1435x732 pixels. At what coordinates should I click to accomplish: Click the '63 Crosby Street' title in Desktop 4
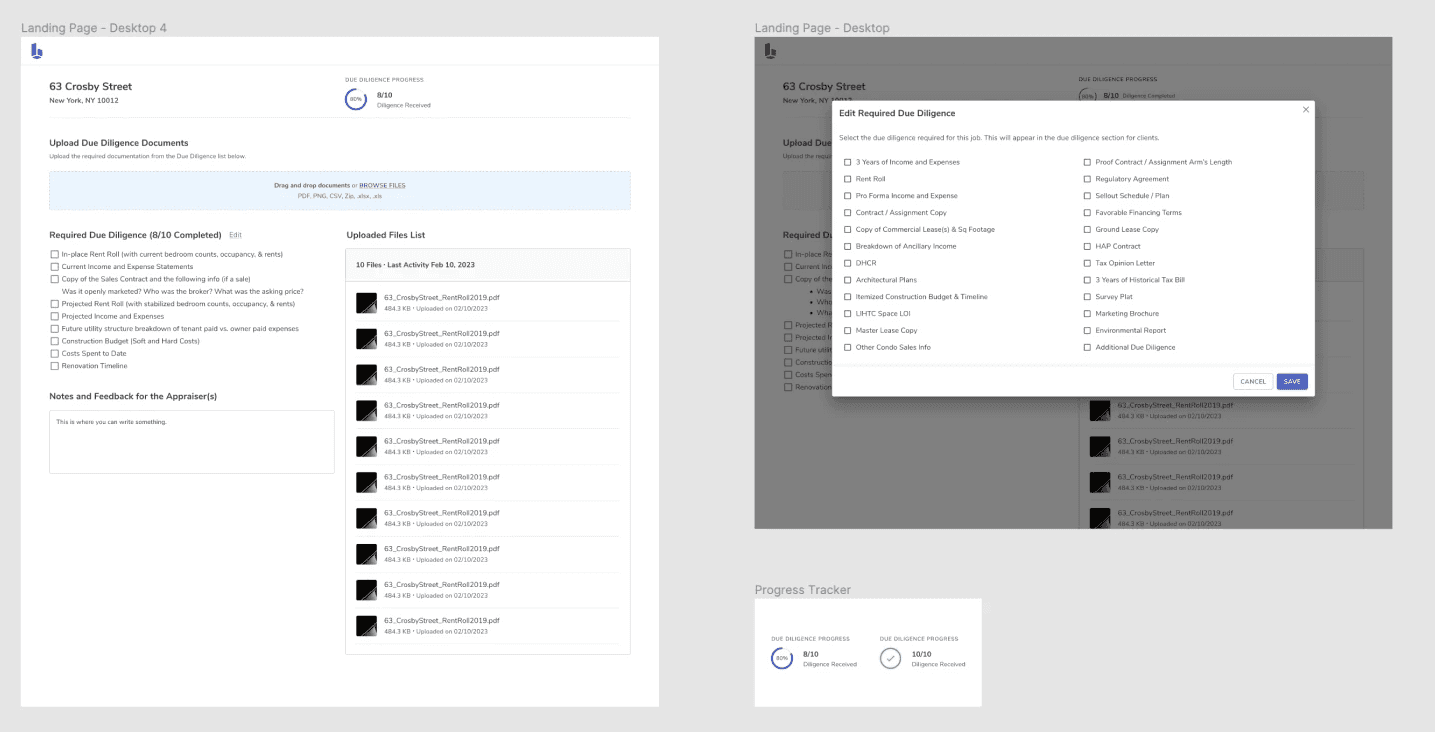coord(91,87)
